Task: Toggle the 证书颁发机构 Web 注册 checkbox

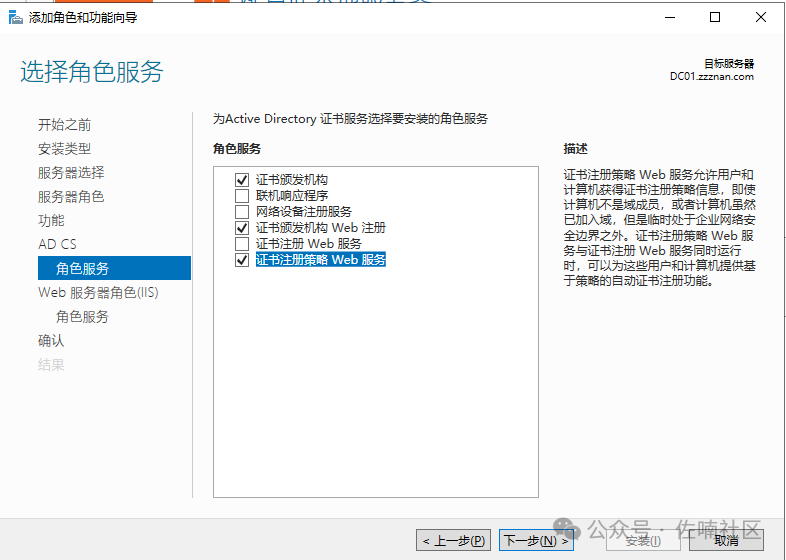Action: click(242, 228)
